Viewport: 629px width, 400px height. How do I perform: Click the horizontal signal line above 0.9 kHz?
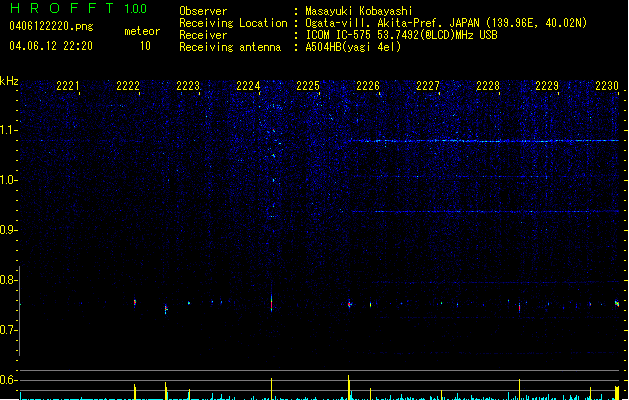[x=485, y=211]
